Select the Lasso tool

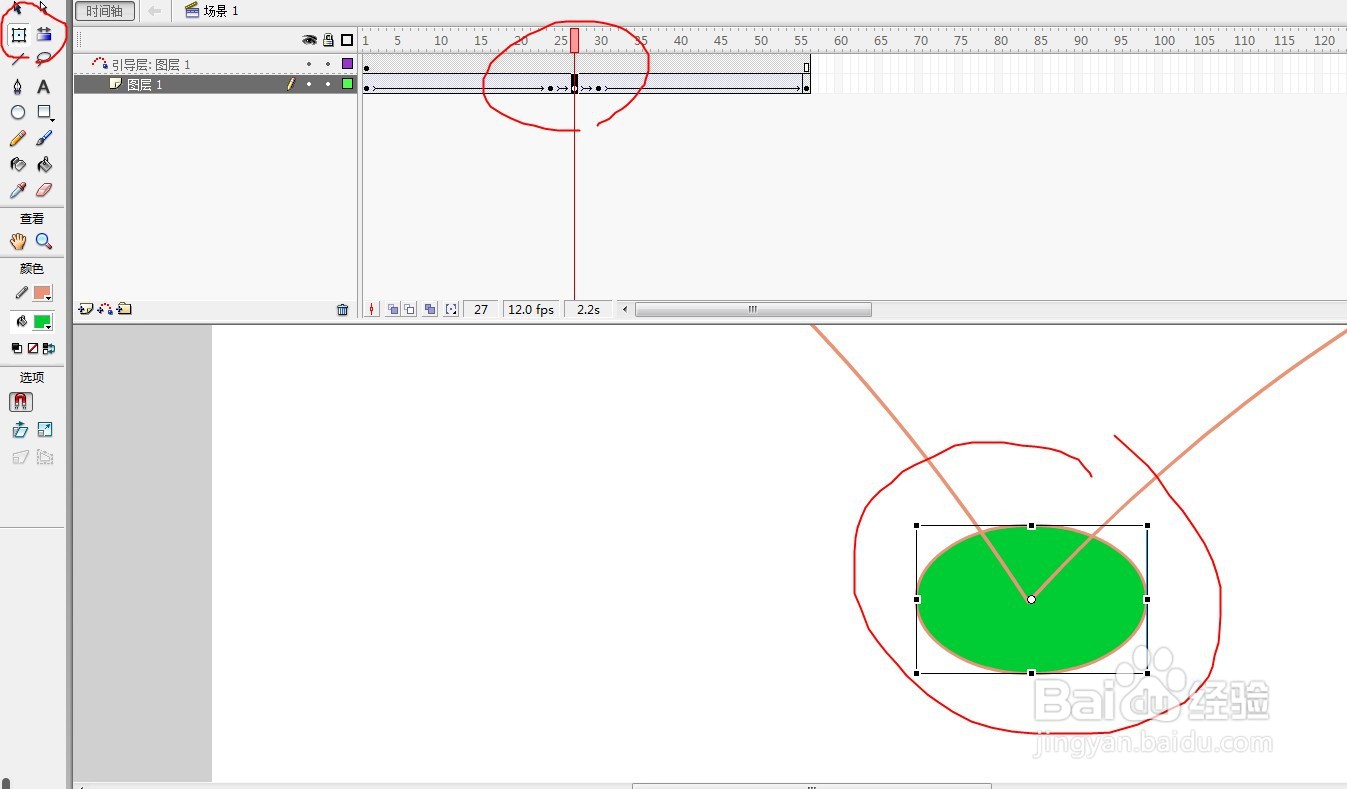tap(44, 60)
